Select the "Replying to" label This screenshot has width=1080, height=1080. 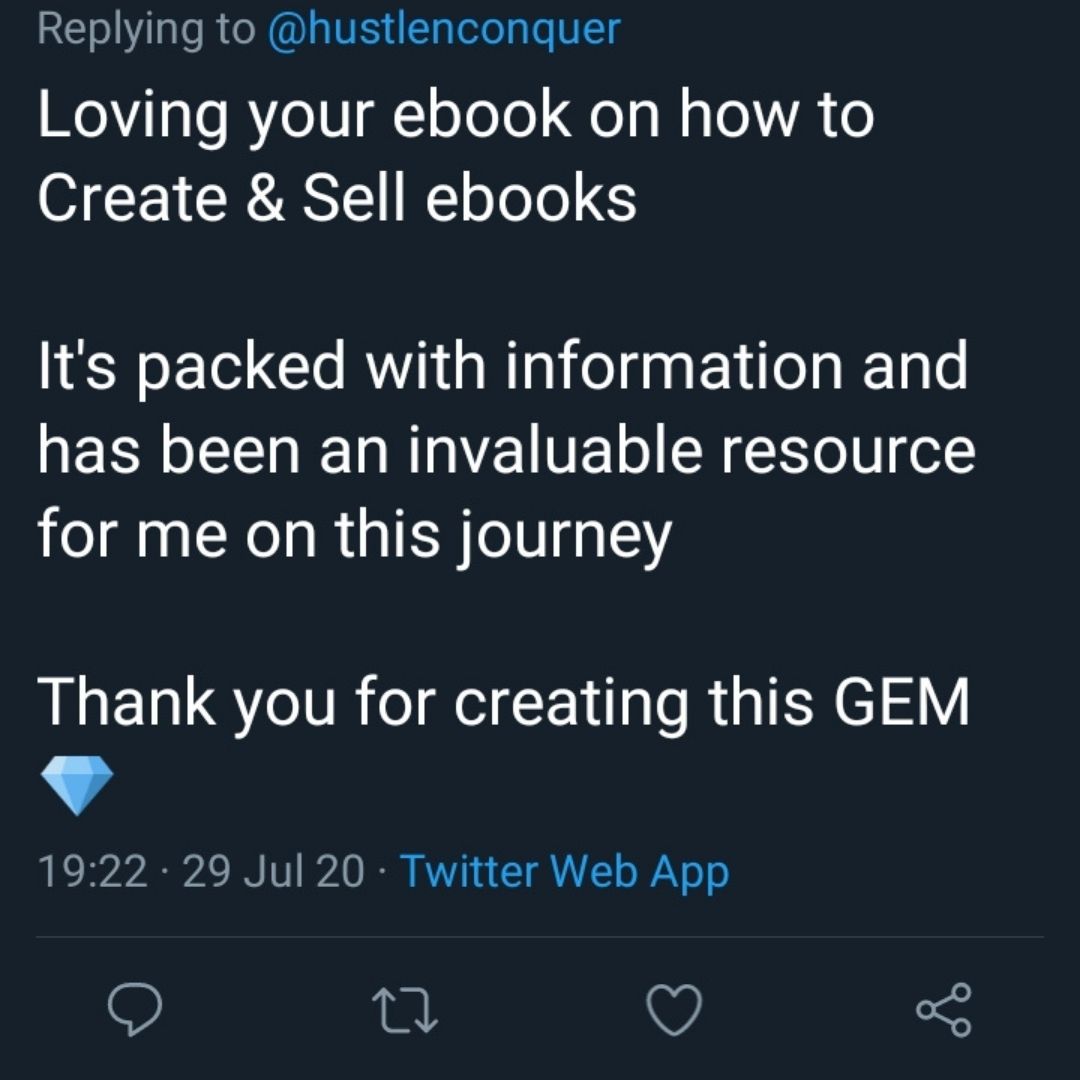coord(146,29)
